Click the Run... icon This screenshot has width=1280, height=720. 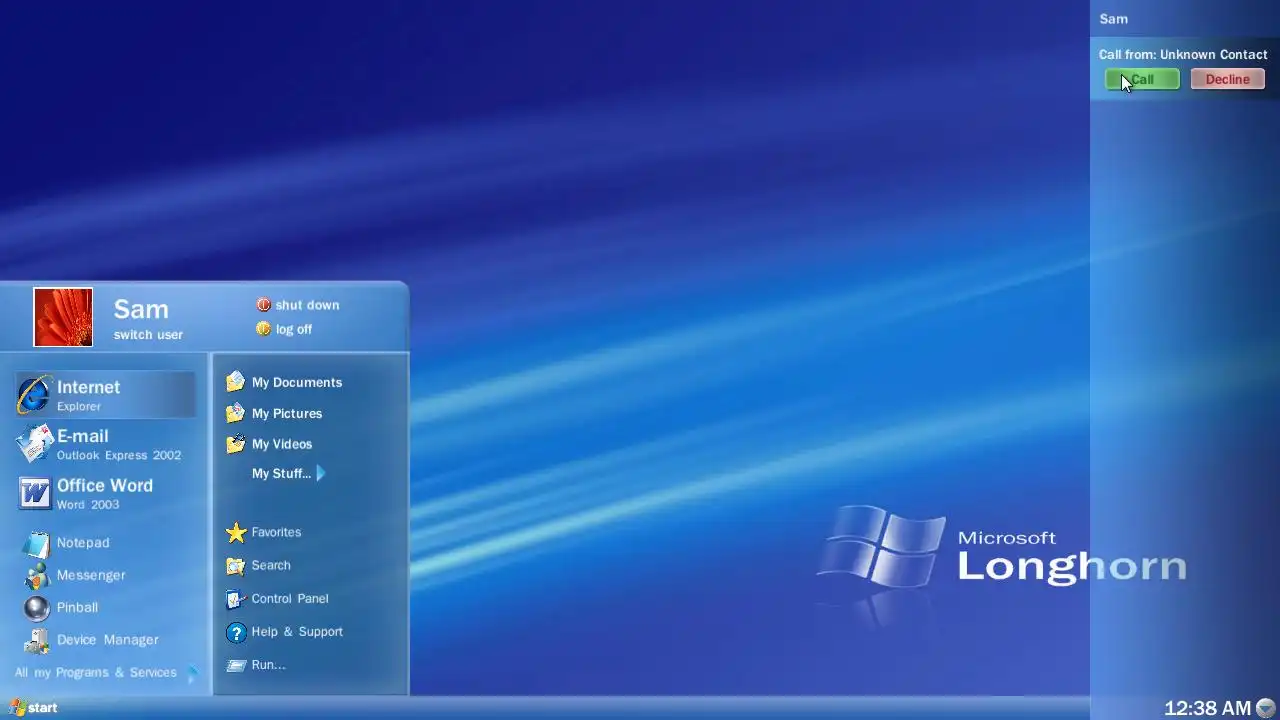[236, 665]
